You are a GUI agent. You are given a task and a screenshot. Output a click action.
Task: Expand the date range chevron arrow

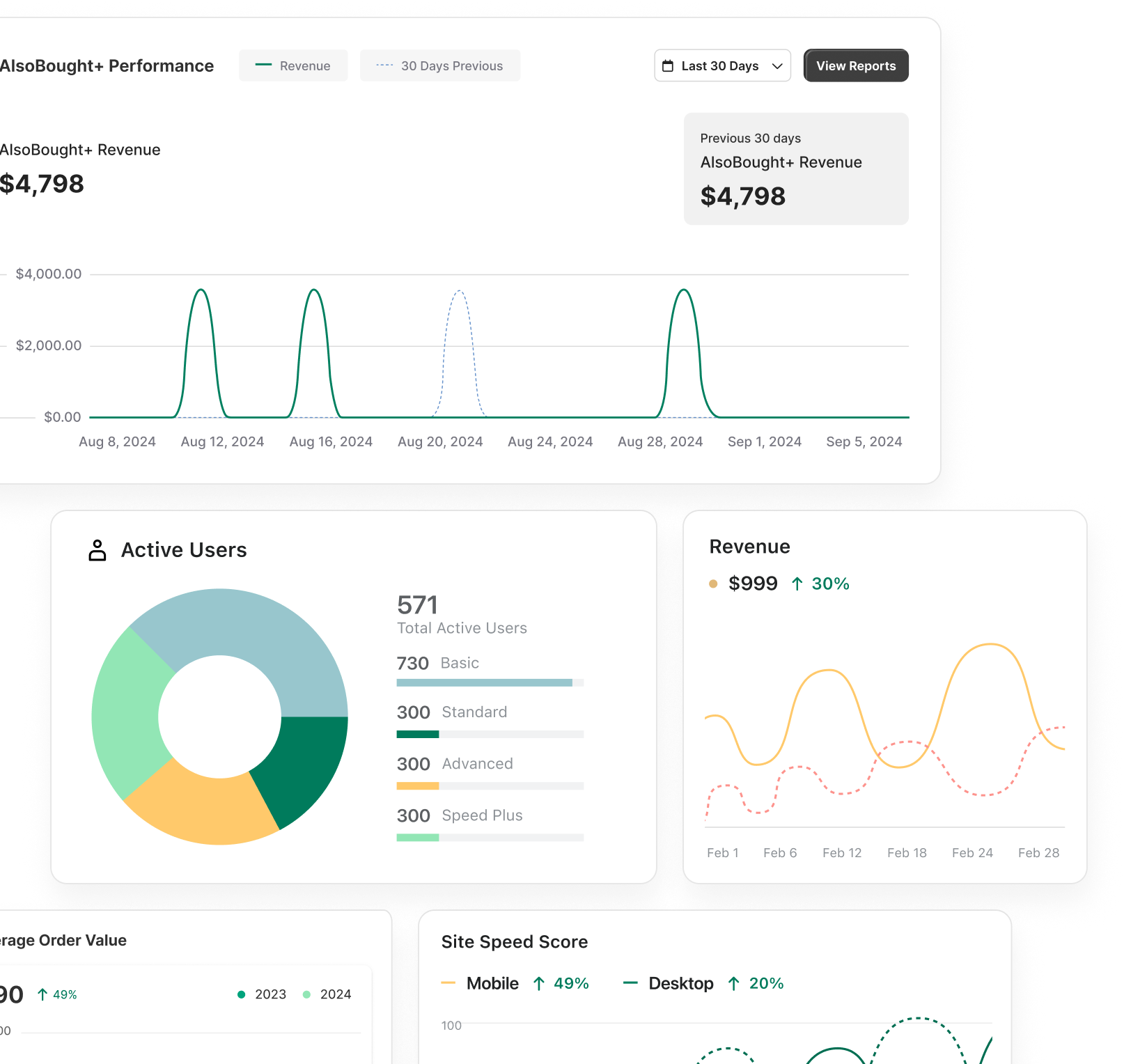[x=777, y=66]
